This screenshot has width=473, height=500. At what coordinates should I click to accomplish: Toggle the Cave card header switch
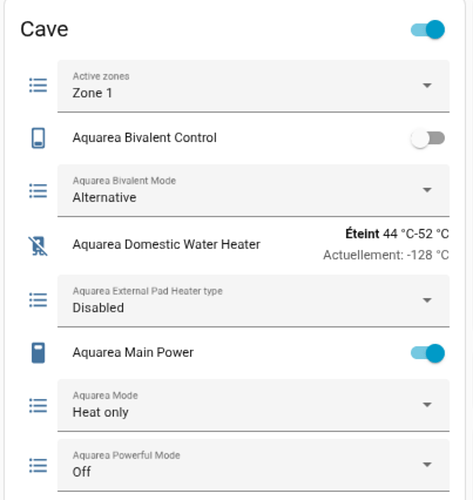coord(428,30)
